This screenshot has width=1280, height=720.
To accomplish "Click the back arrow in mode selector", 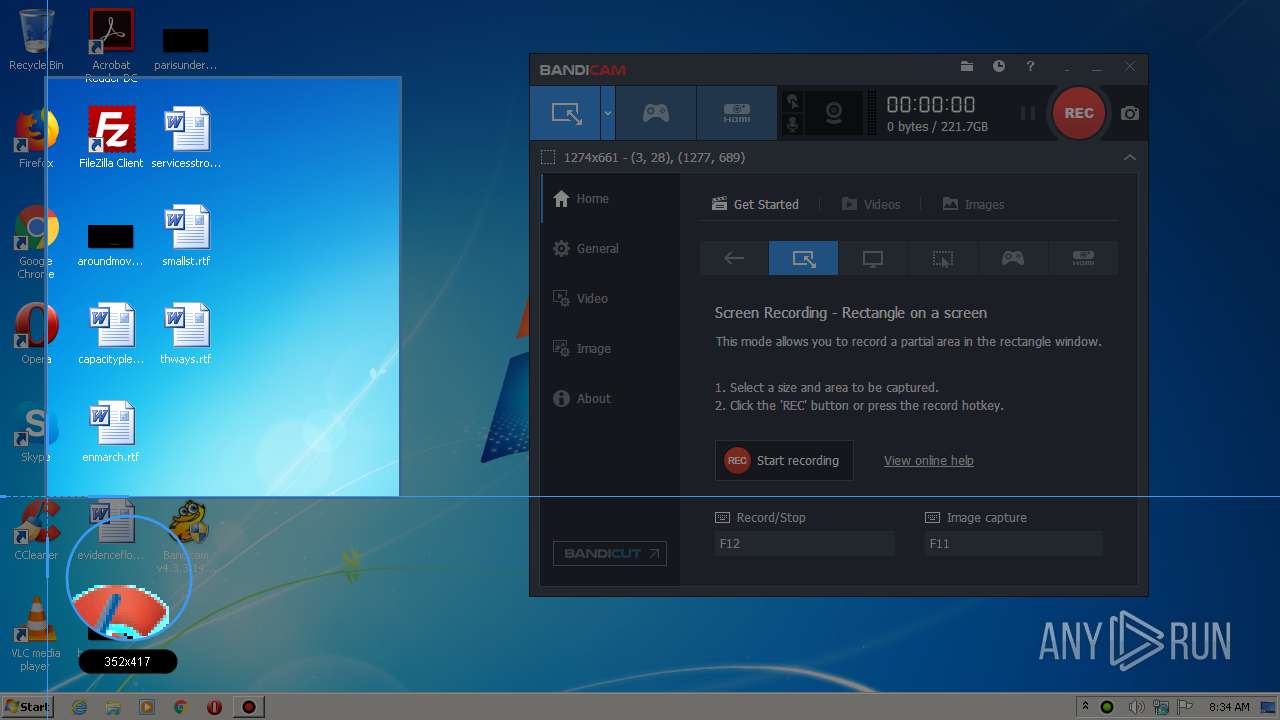I will pos(734,258).
